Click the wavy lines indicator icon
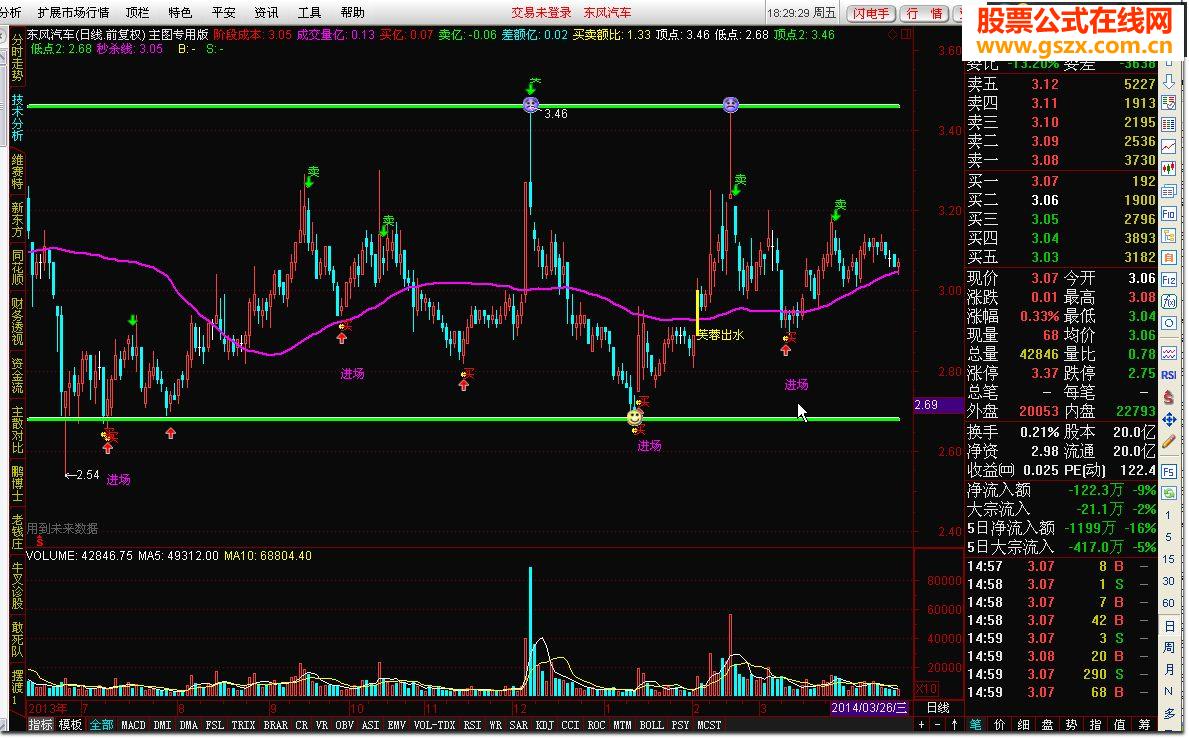 coord(1169,353)
